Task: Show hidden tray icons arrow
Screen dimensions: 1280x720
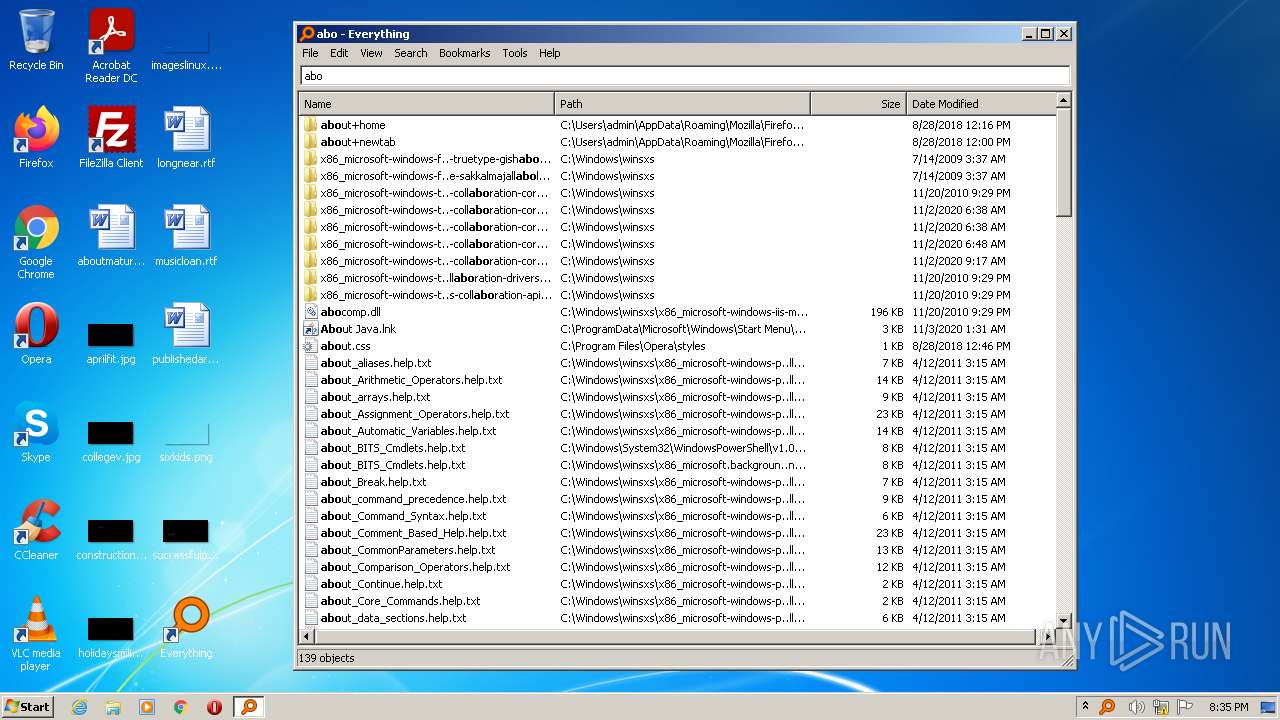Action: (x=1085, y=707)
